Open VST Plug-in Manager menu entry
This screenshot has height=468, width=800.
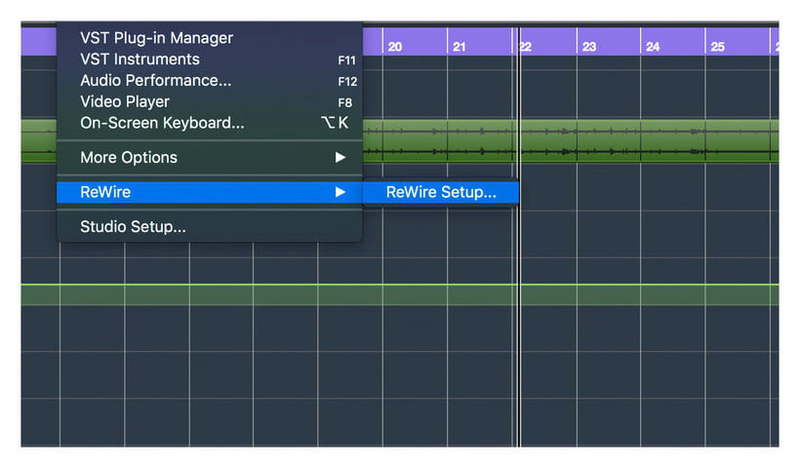[209, 38]
